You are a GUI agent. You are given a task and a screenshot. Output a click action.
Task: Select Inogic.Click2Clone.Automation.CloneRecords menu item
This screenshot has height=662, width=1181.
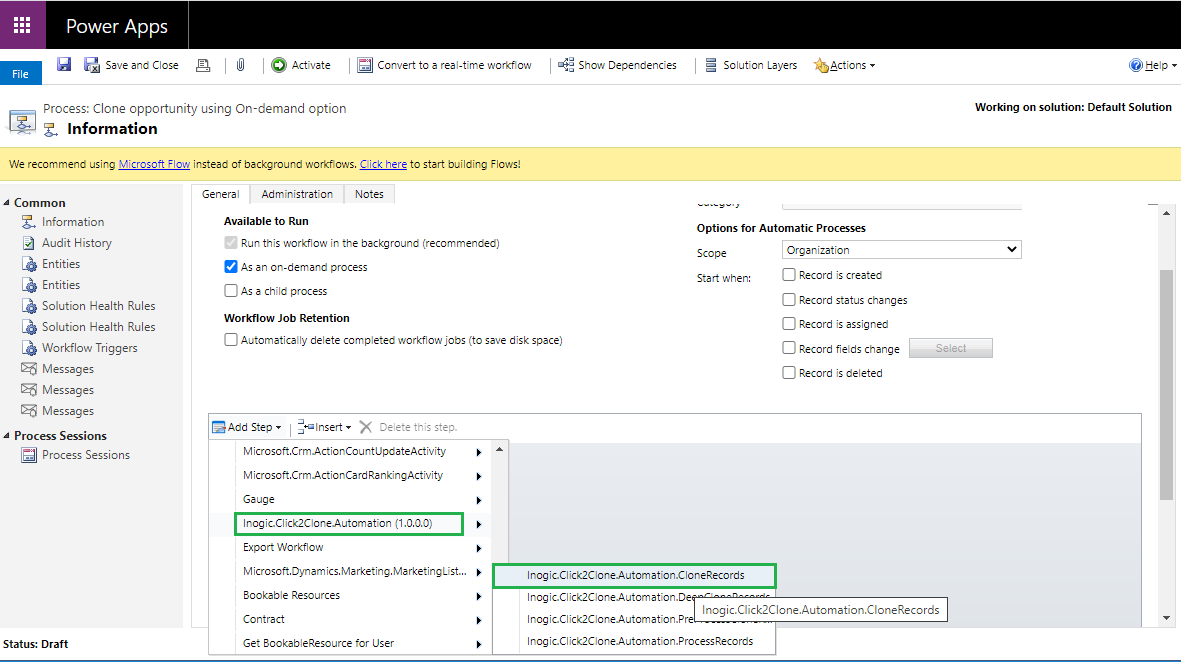(x=635, y=575)
